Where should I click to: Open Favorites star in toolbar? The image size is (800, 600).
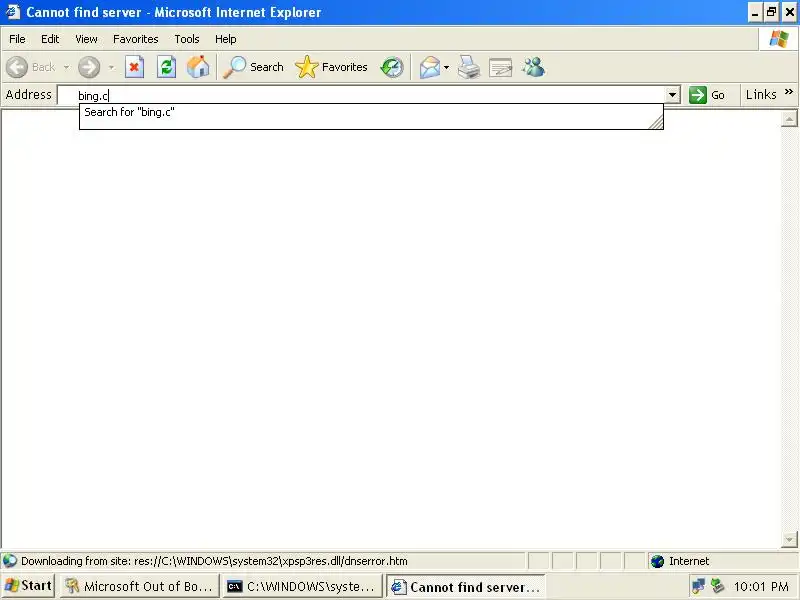click(x=331, y=67)
